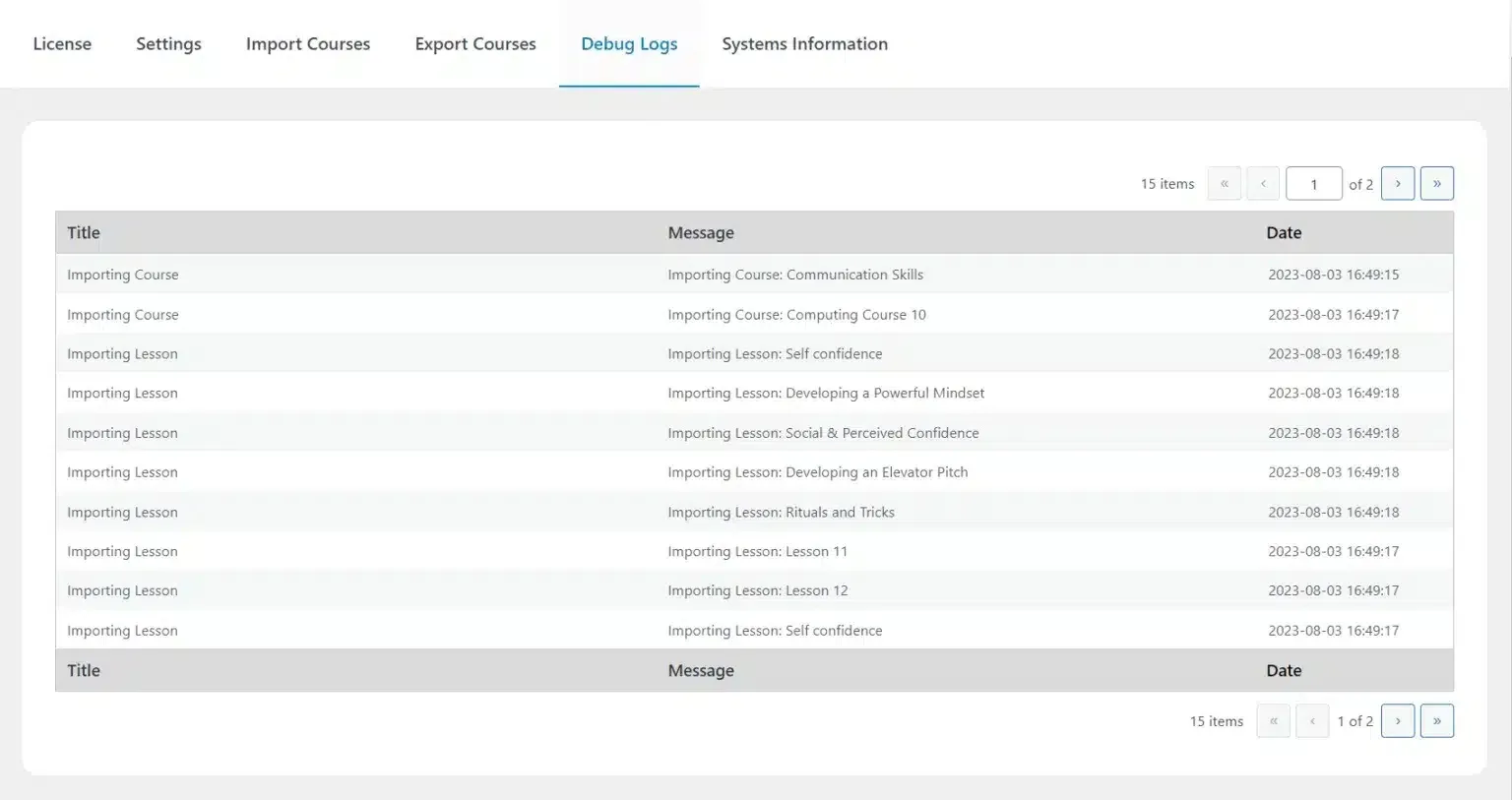Select the Debug Logs tab
The image size is (1512, 800).
629,43
